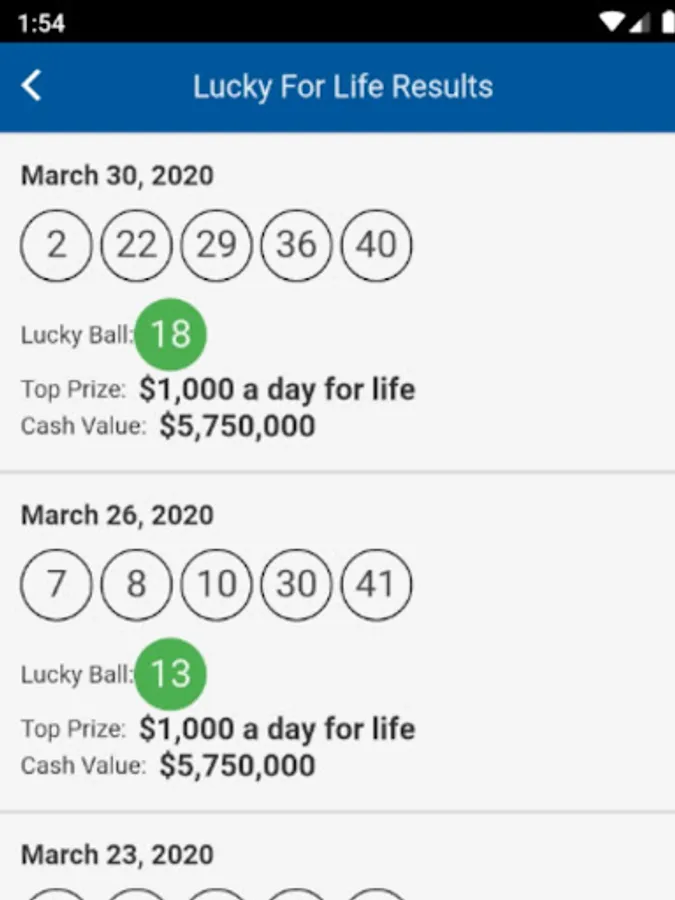
Task: Tap the back arrow in header
Action: (32, 86)
